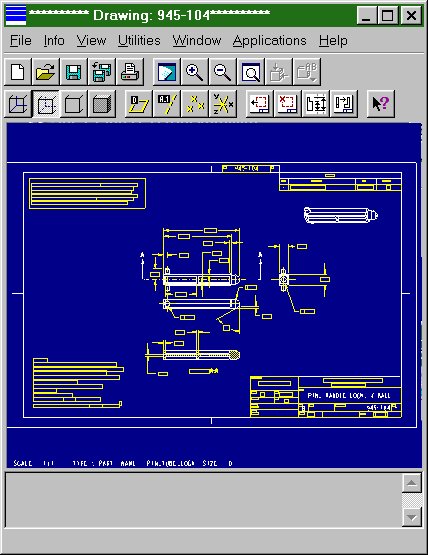Toggle datum planes display icon
The width and height of the screenshot is (428, 555).
(139, 104)
